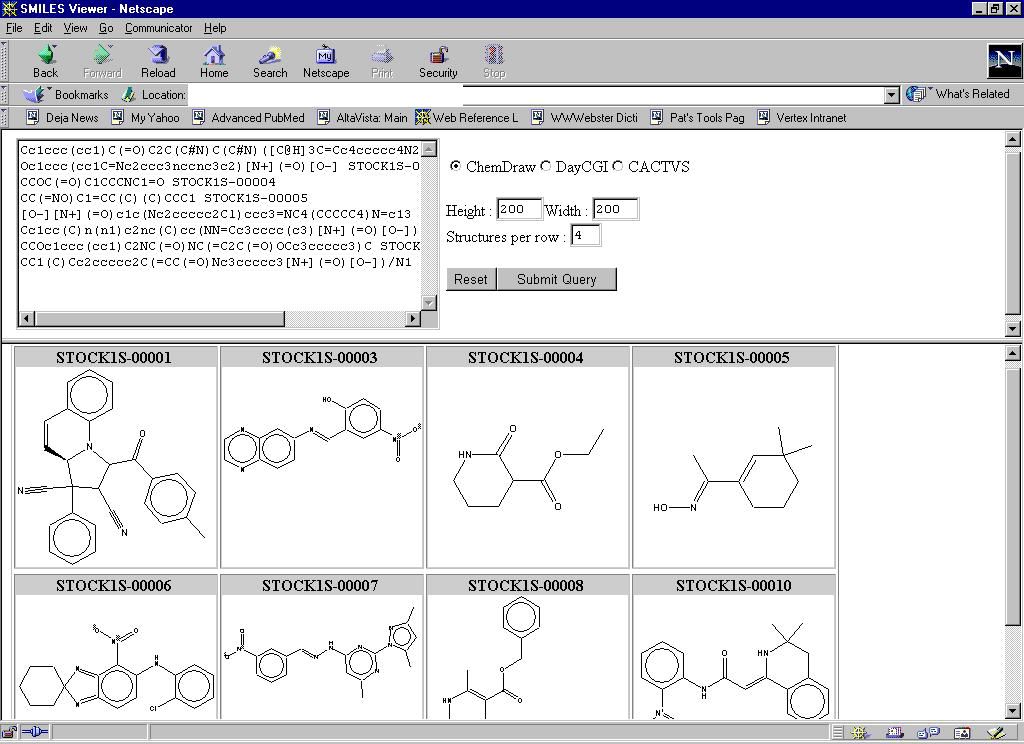
Task: Click SMILES textarea scroll right arrow
Action: [413, 319]
